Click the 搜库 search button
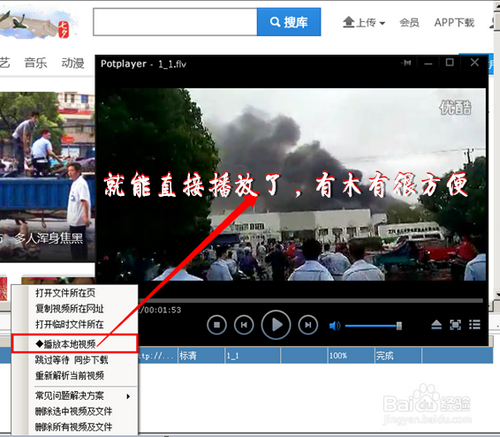 click(289, 22)
